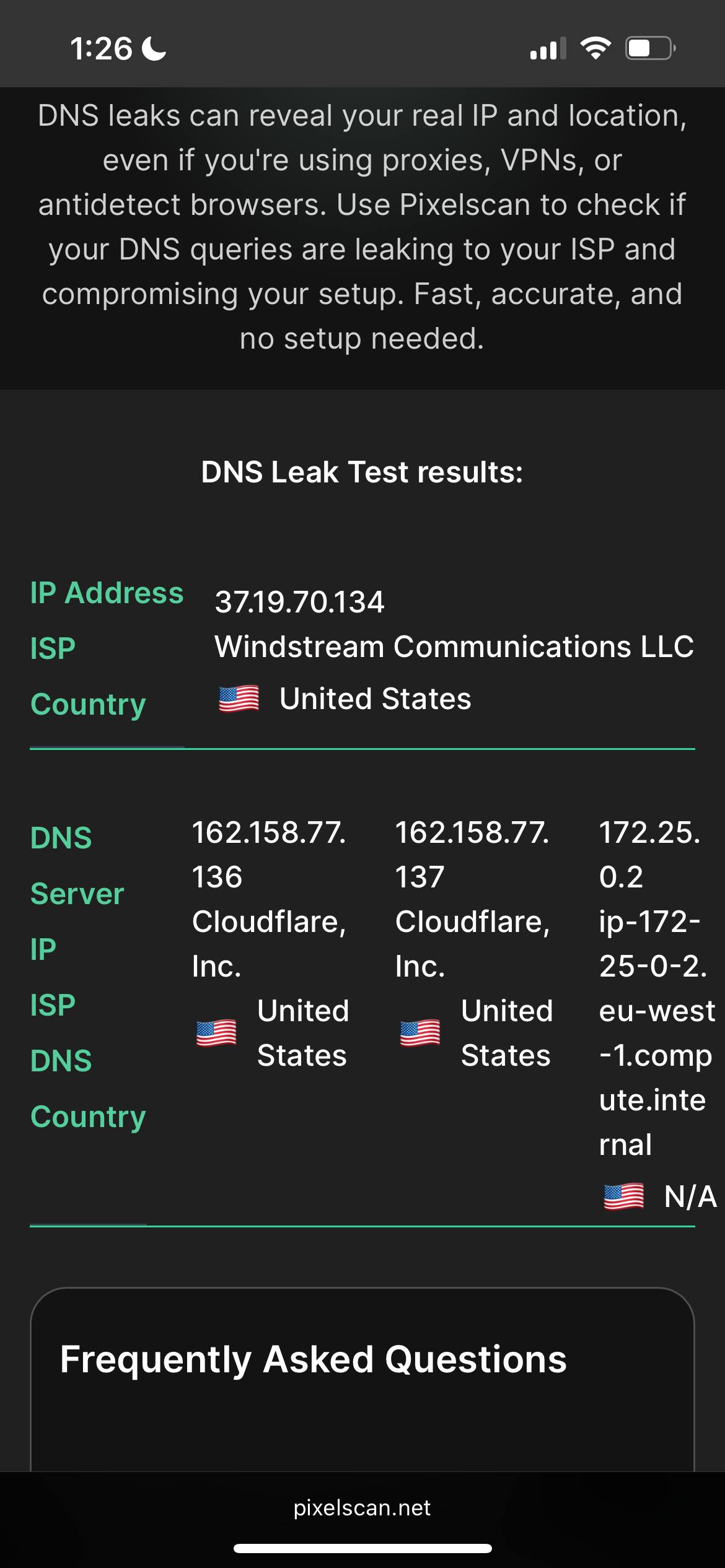This screenshot has width=725, height=1568.
Task: Collapse the DNS Leak Test results section
Action: point(362,471)
